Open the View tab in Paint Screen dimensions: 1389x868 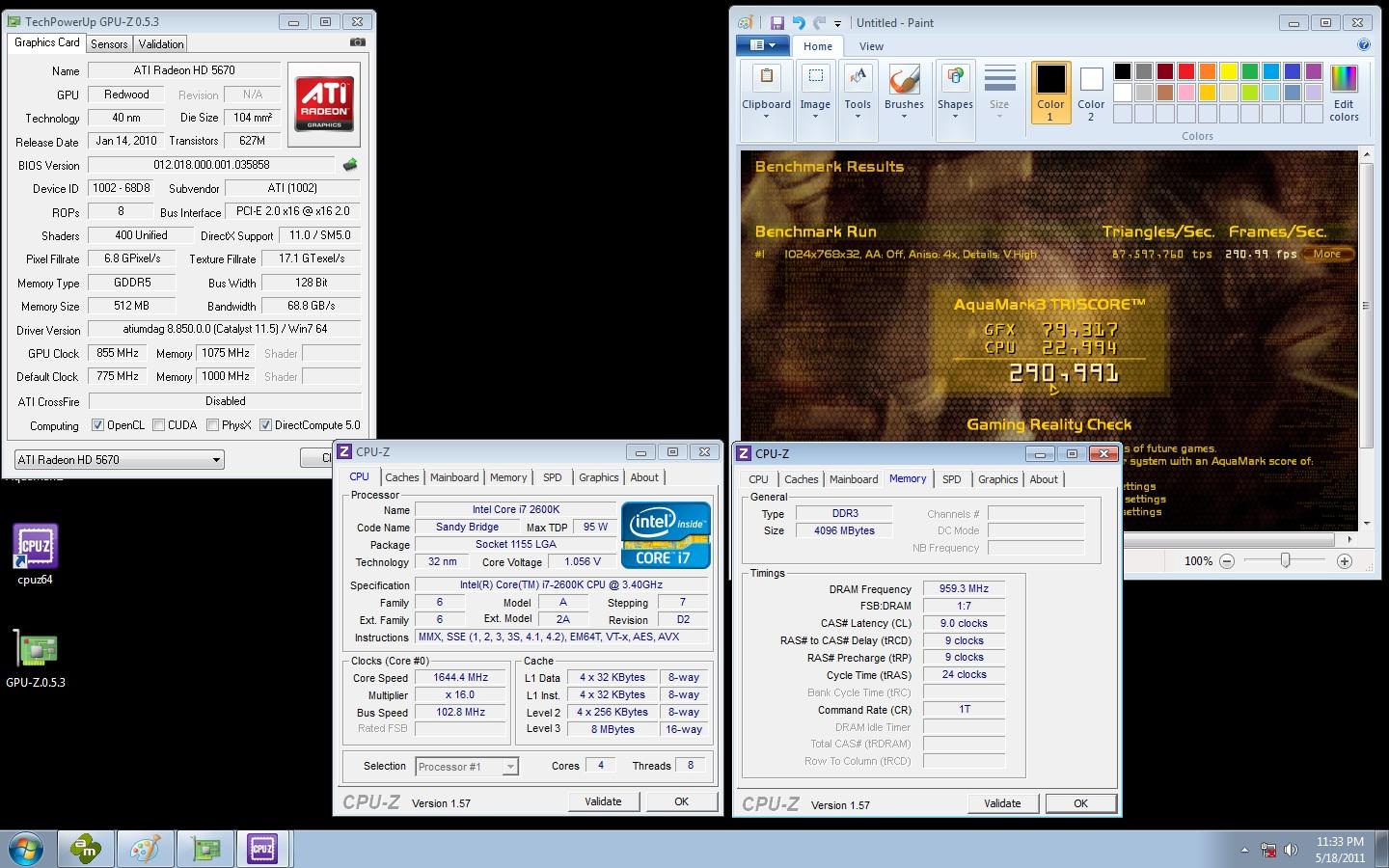point(871,46)
